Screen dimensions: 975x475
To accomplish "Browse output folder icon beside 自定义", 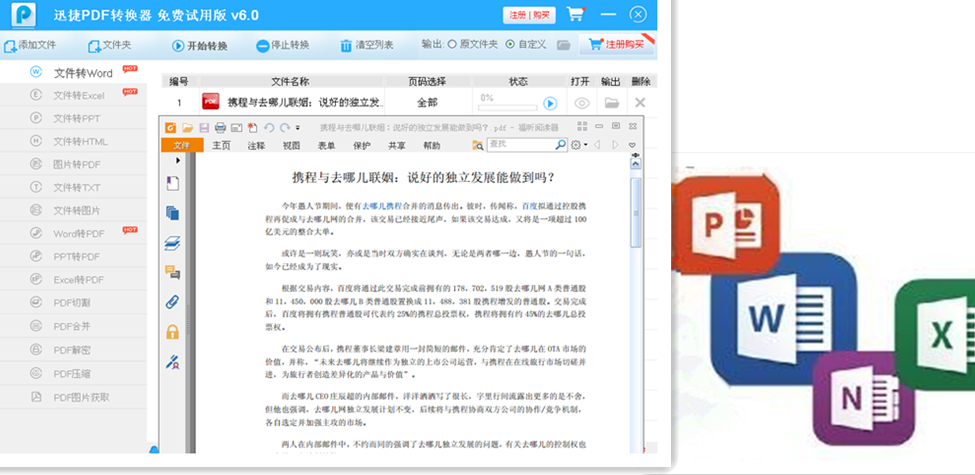I will [x=563, y=45].
